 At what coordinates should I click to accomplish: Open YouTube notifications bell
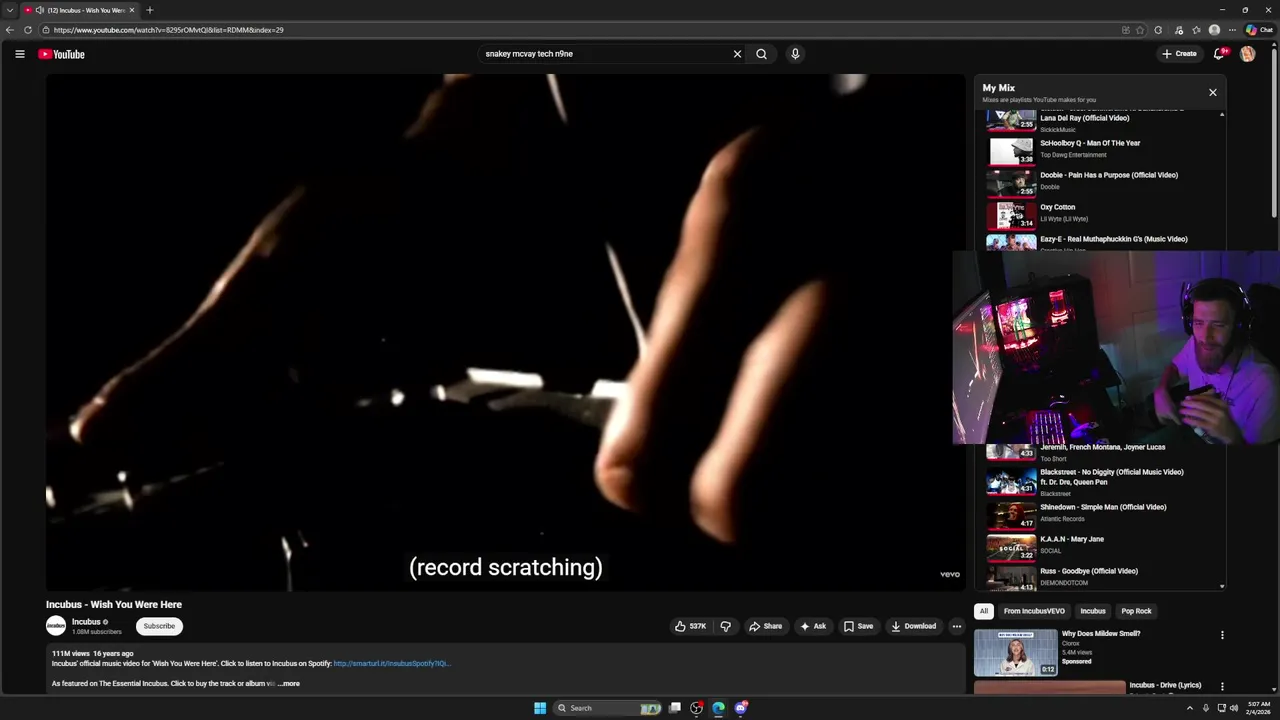[x=1218, y=54]
